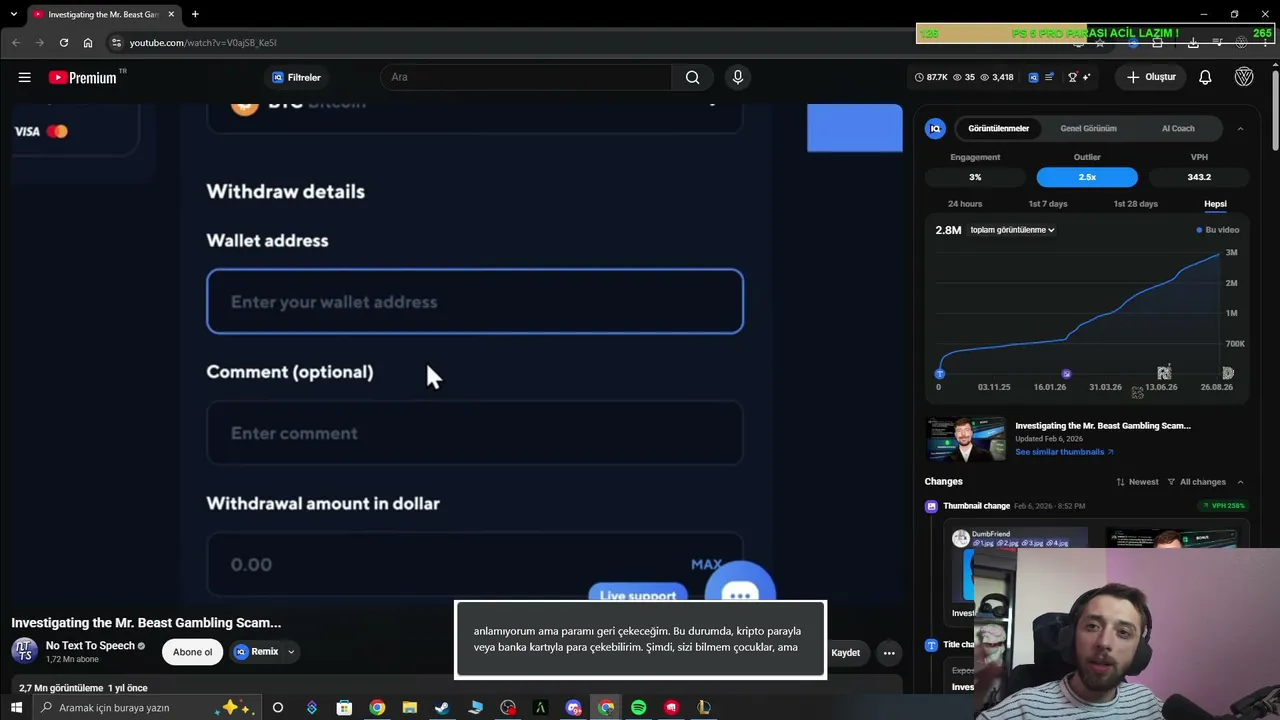
Task: Start voice search with the microphone
Action: tap(738, 77)
